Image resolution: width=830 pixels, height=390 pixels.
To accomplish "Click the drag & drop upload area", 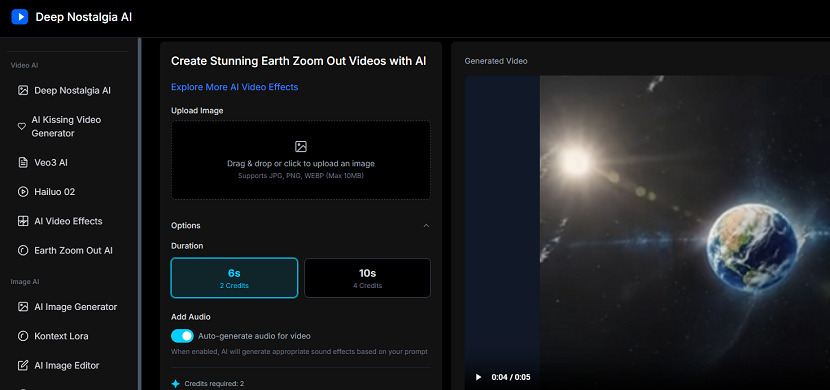I will pyautogui.click(x=301, y=160).
